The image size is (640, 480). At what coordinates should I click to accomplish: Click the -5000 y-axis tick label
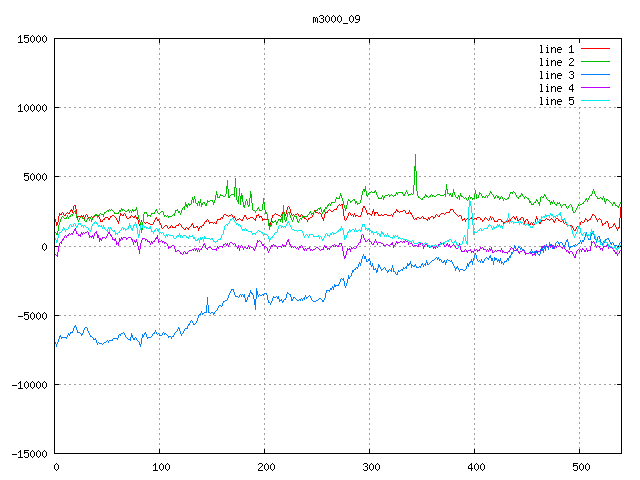tap(31, 316)
